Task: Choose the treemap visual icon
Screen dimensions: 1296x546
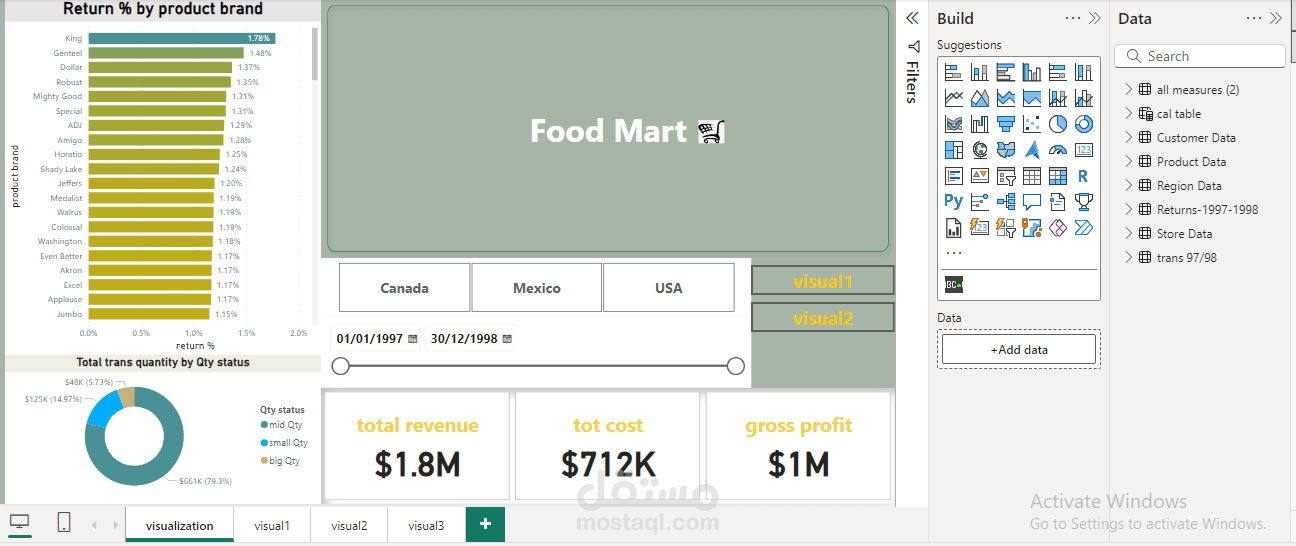Action: (954, 150)
